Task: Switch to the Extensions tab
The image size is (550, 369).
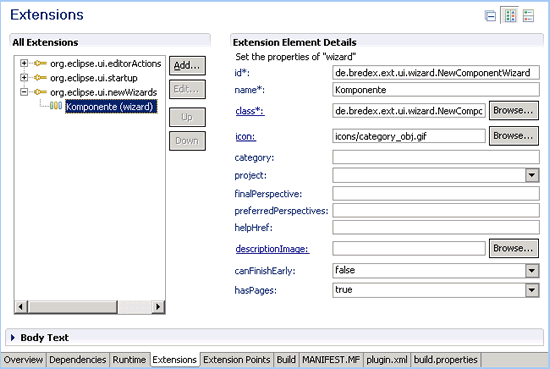Action: [174, 360]
